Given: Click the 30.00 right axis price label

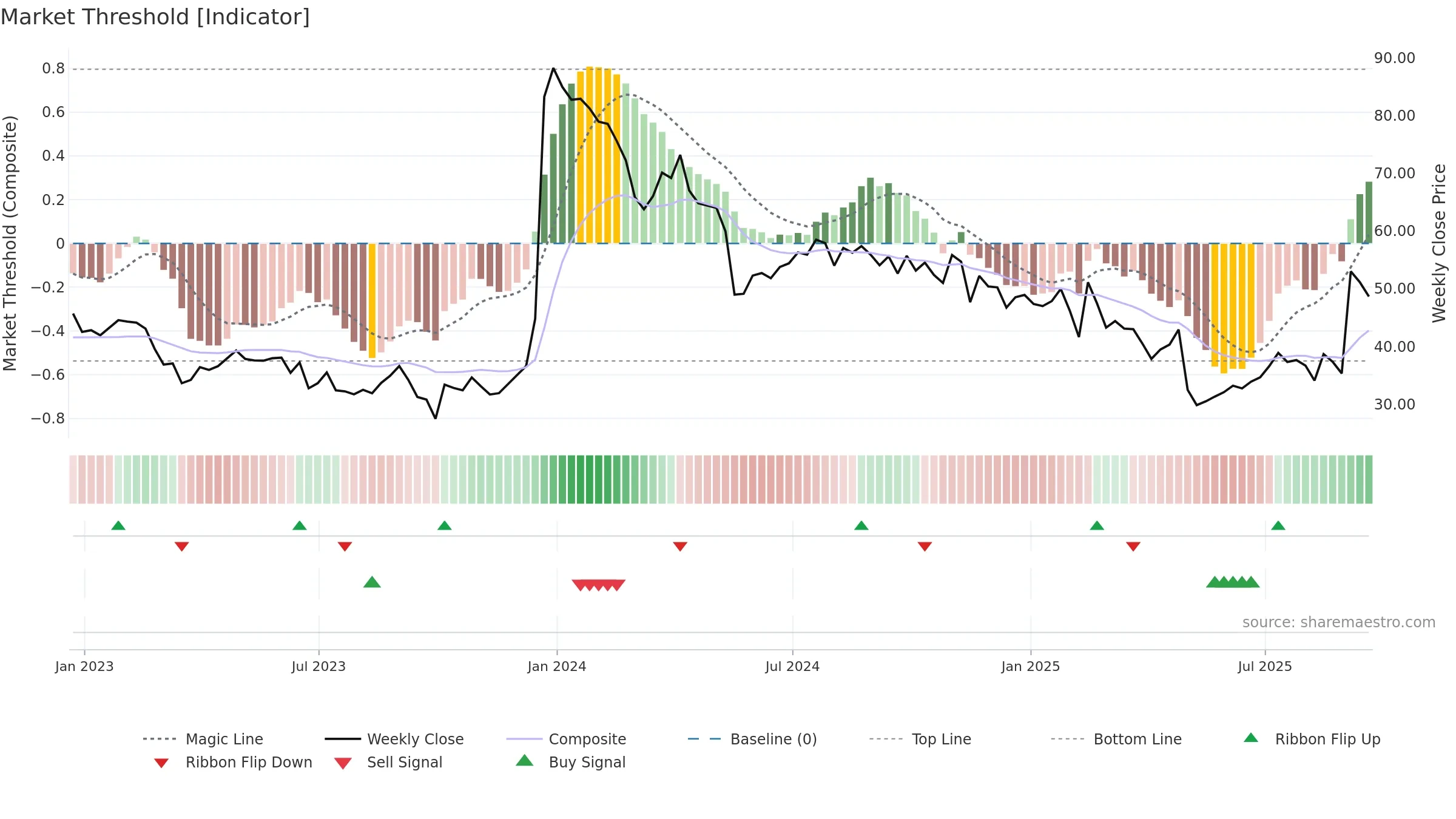Looking at the screenshot, I should coord(1395,405).
